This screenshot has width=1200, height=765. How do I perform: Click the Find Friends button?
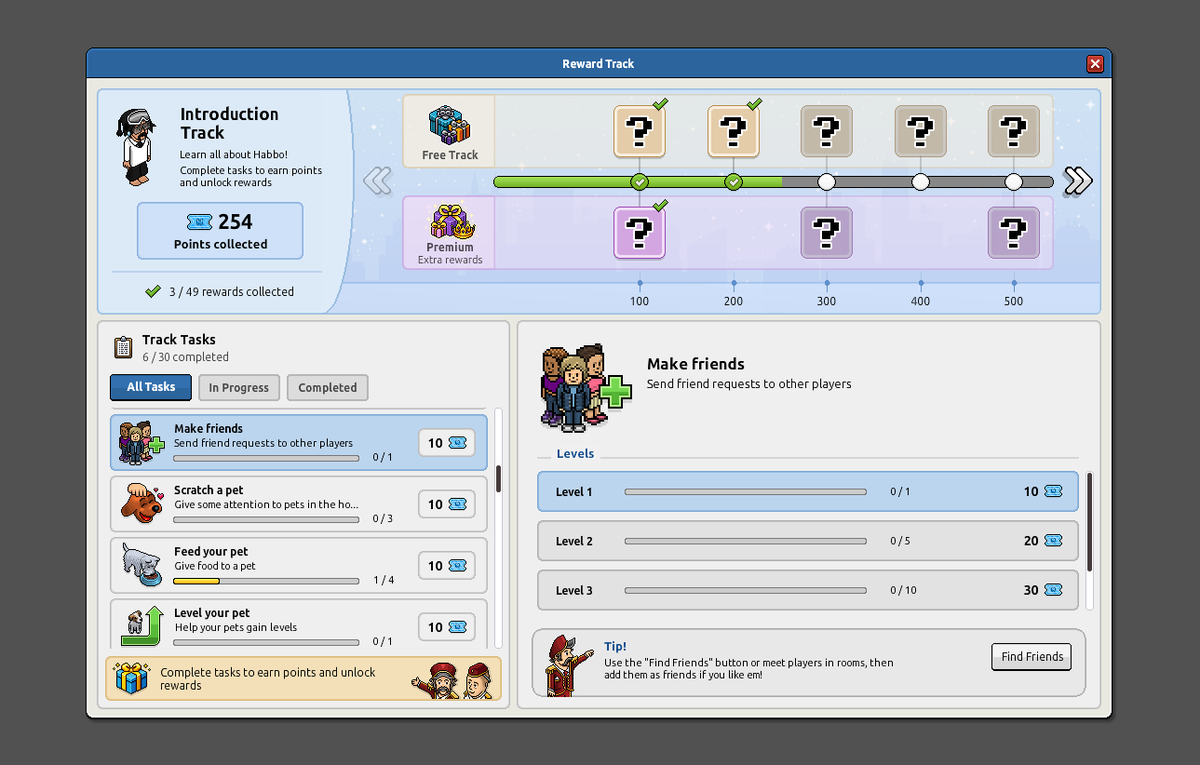point(1032,656)
